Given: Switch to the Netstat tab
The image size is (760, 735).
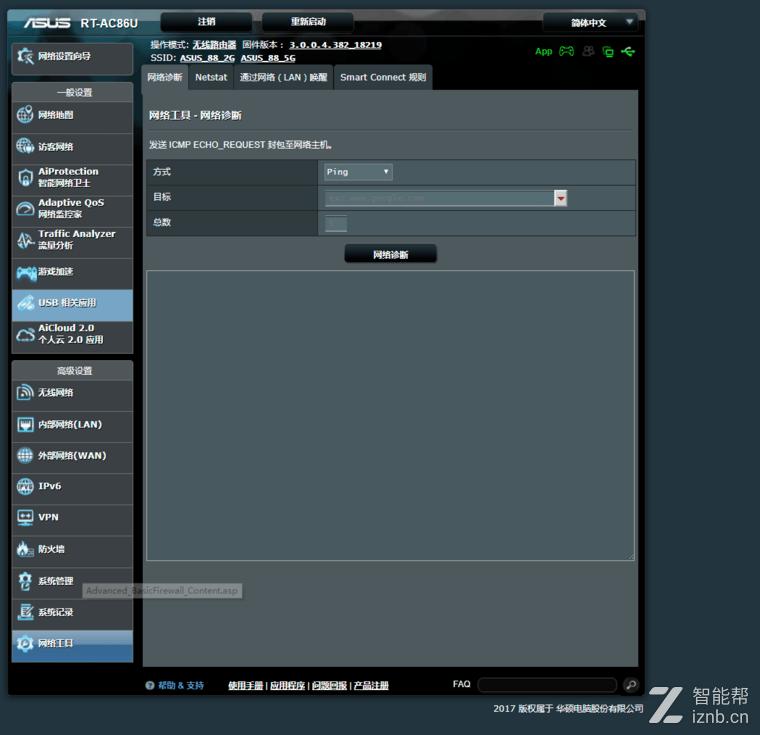Looking at the screenshot, I should click(211, 77).
